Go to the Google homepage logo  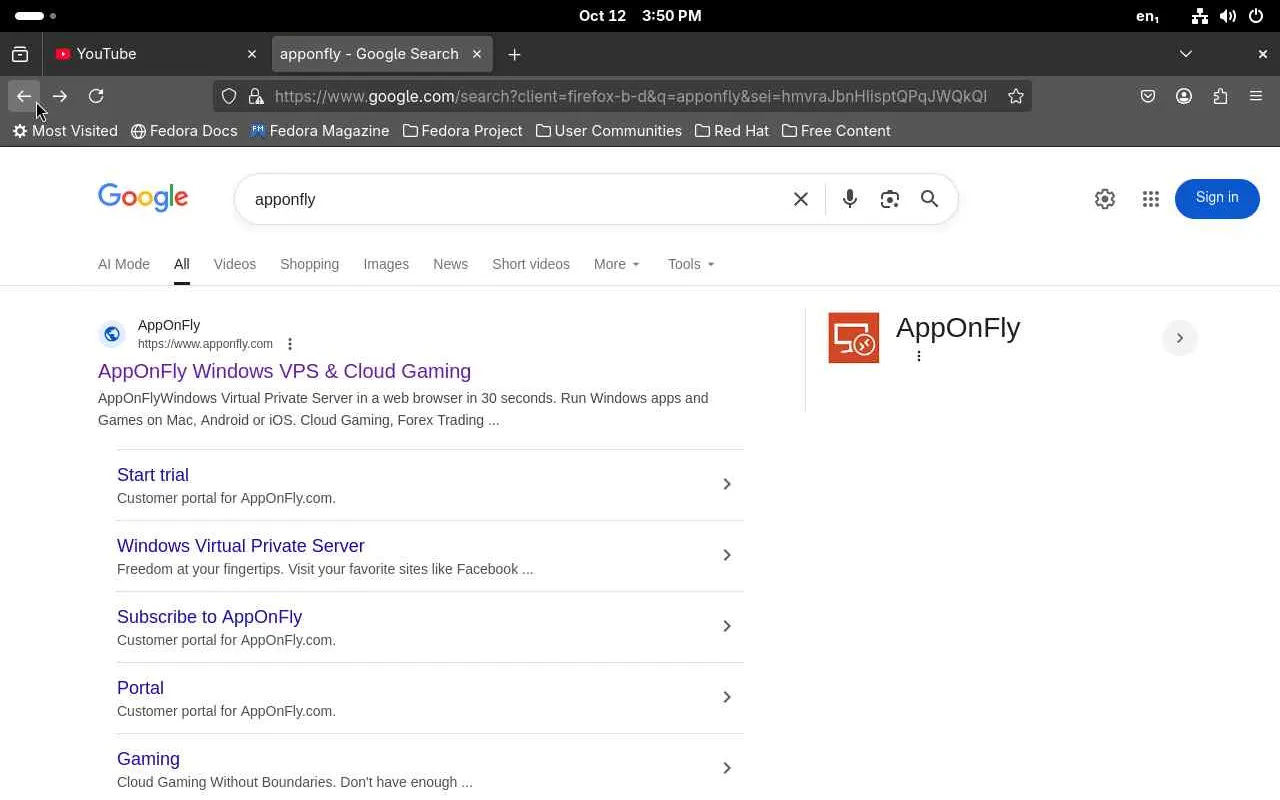tap(143, 198)
